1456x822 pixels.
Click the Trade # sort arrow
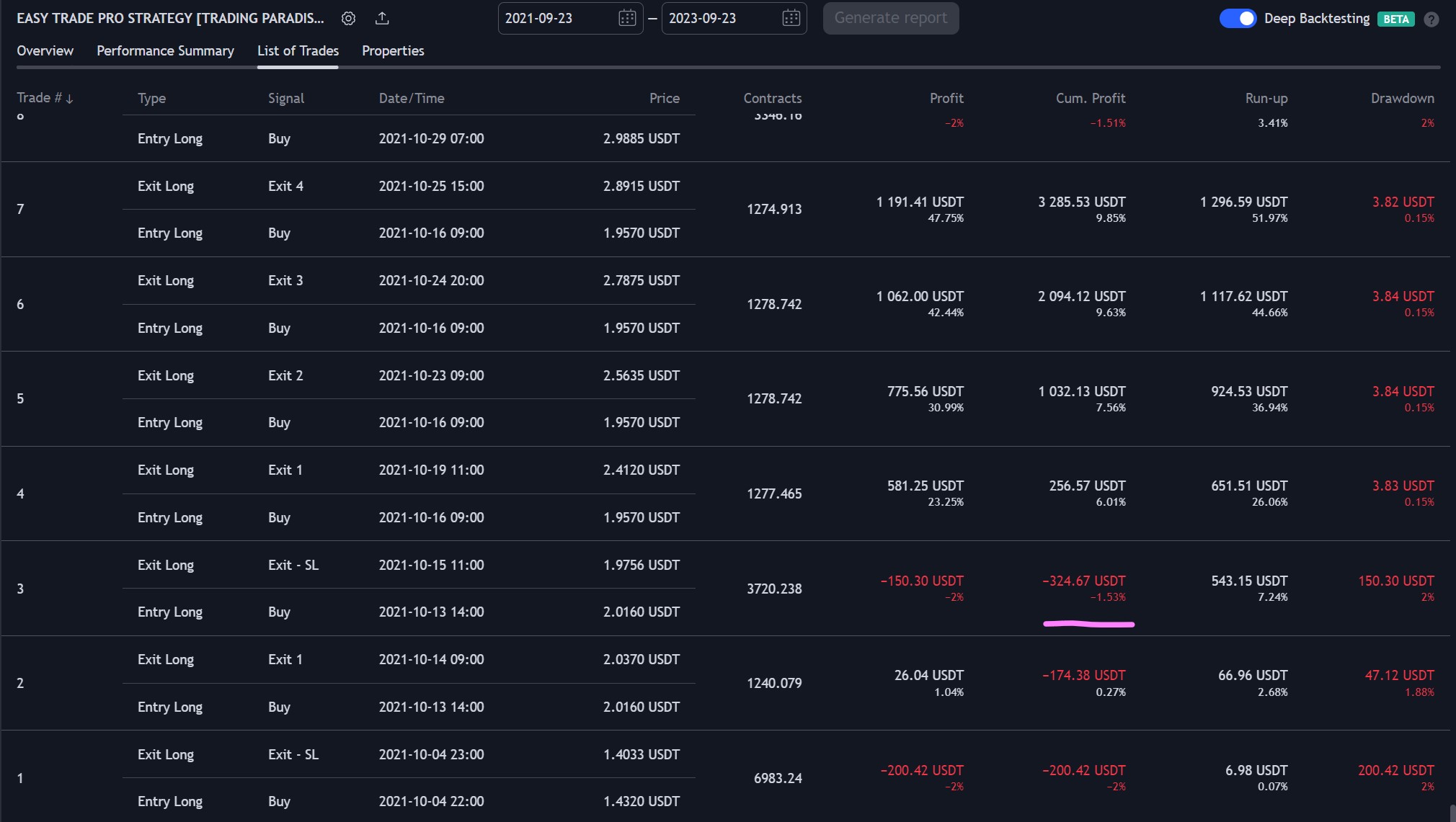pos(70,99)
